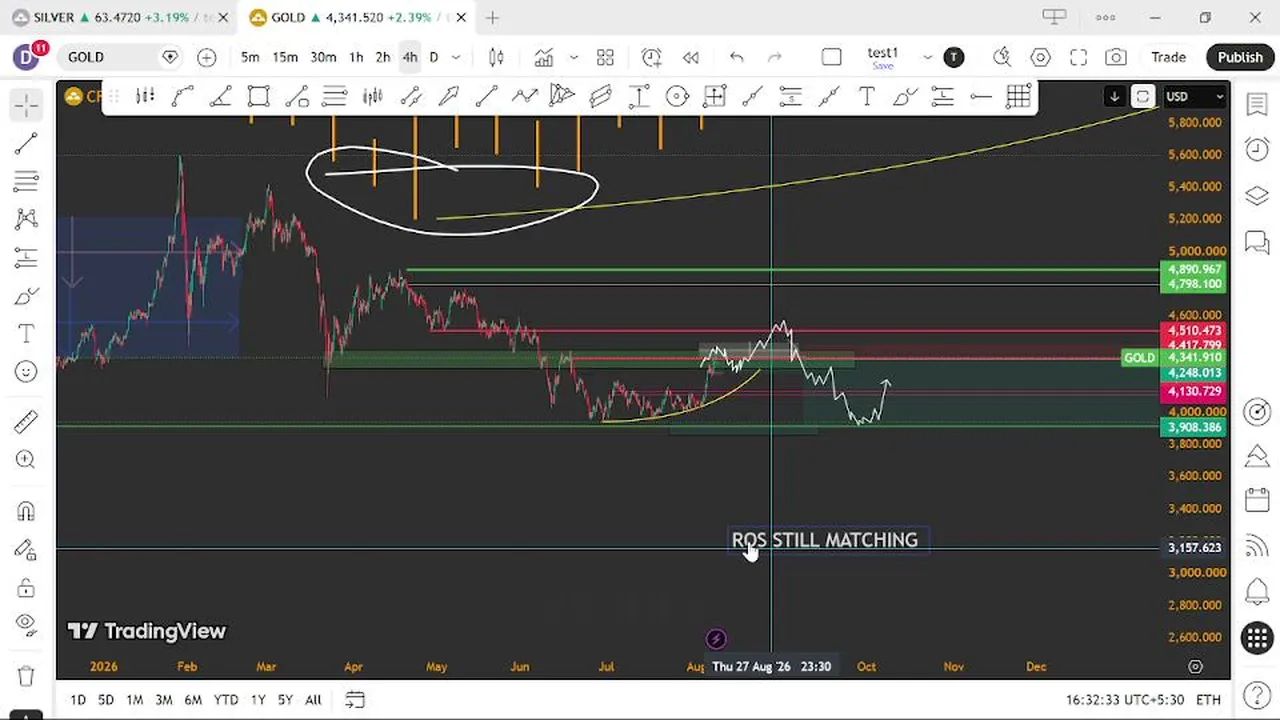Select the brush tool in left sidebar
Viewport: 1280px width, 720px height.
pos(26,297)
